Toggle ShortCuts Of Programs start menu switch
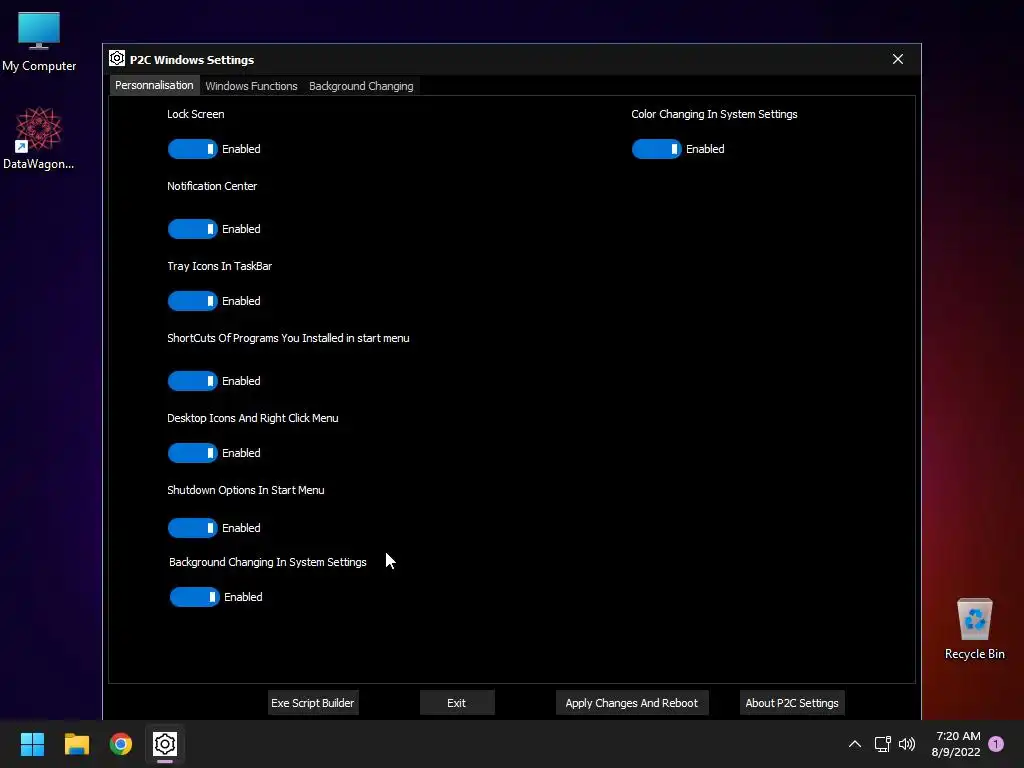The image size is (1024, 768). coord(193,381)
